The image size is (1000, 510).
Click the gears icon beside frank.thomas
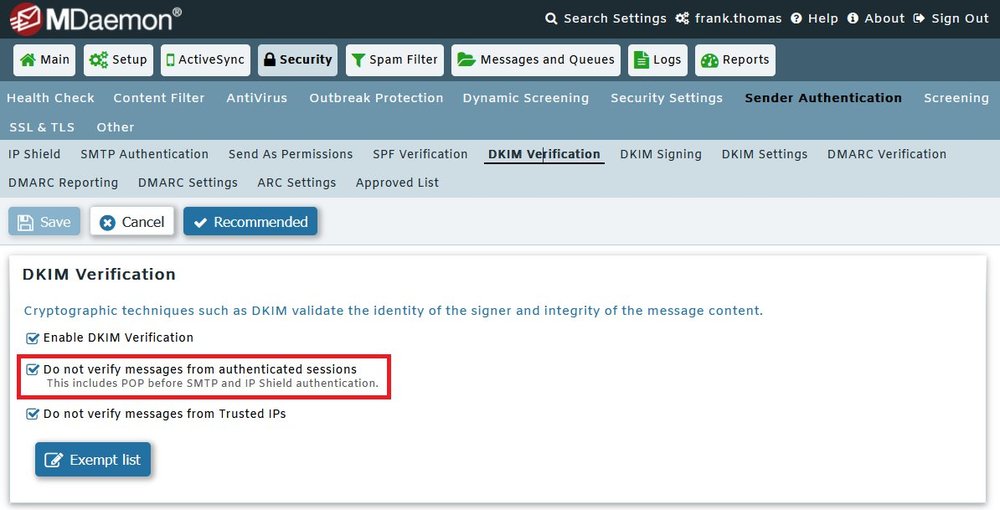pyautogui.click(x=682, y=18)
